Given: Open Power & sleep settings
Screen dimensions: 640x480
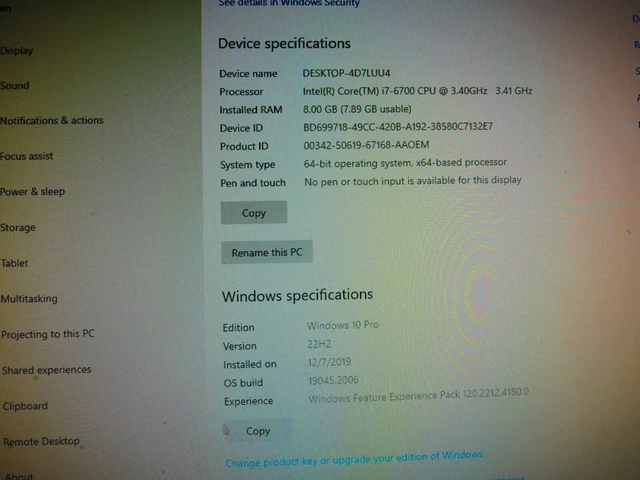Looking at the screenshot, I should point(33,191).
